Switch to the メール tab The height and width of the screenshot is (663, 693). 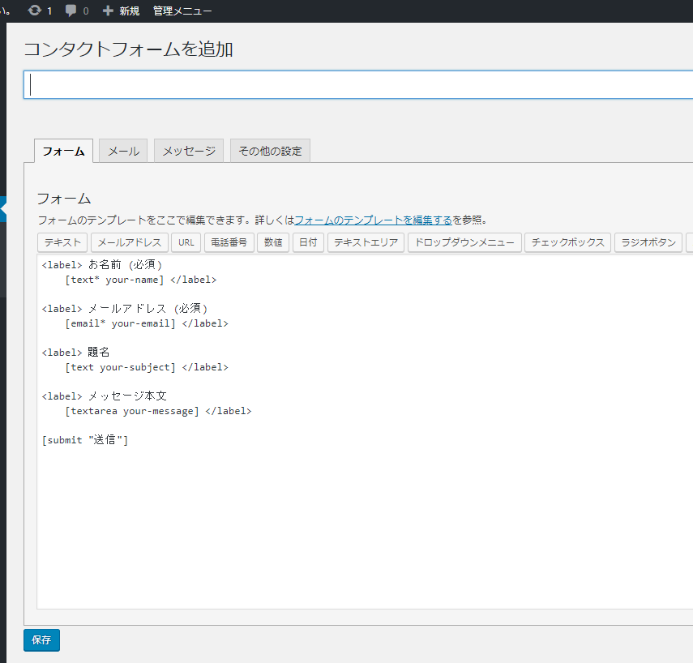(123, 151)
